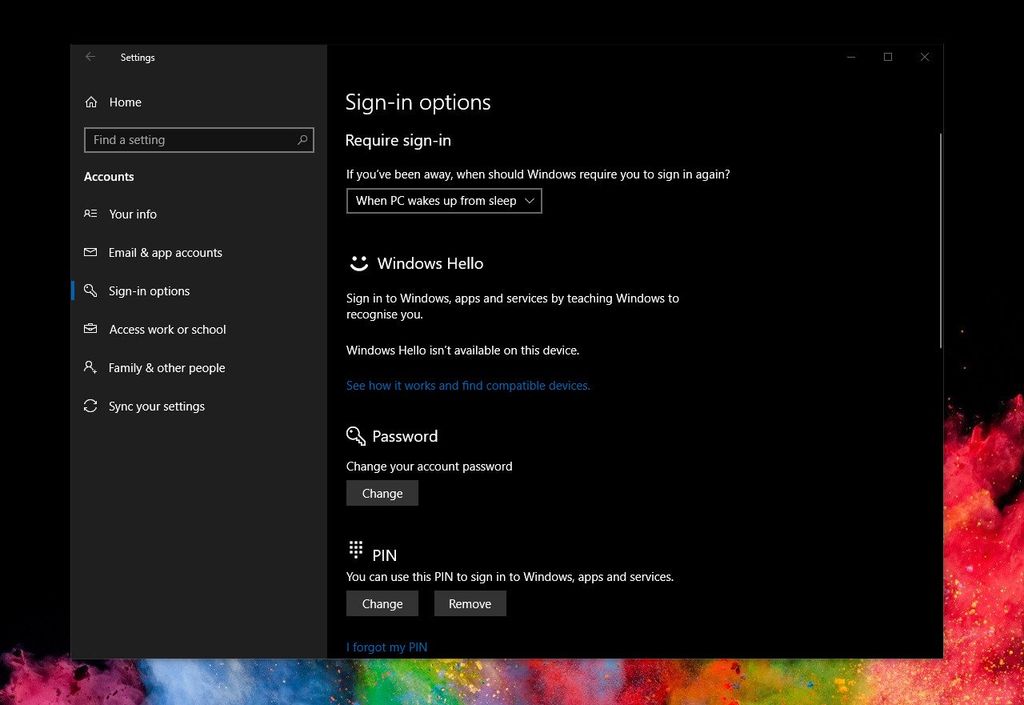
Task: Click the Password key icon
Action: (355, 435)
